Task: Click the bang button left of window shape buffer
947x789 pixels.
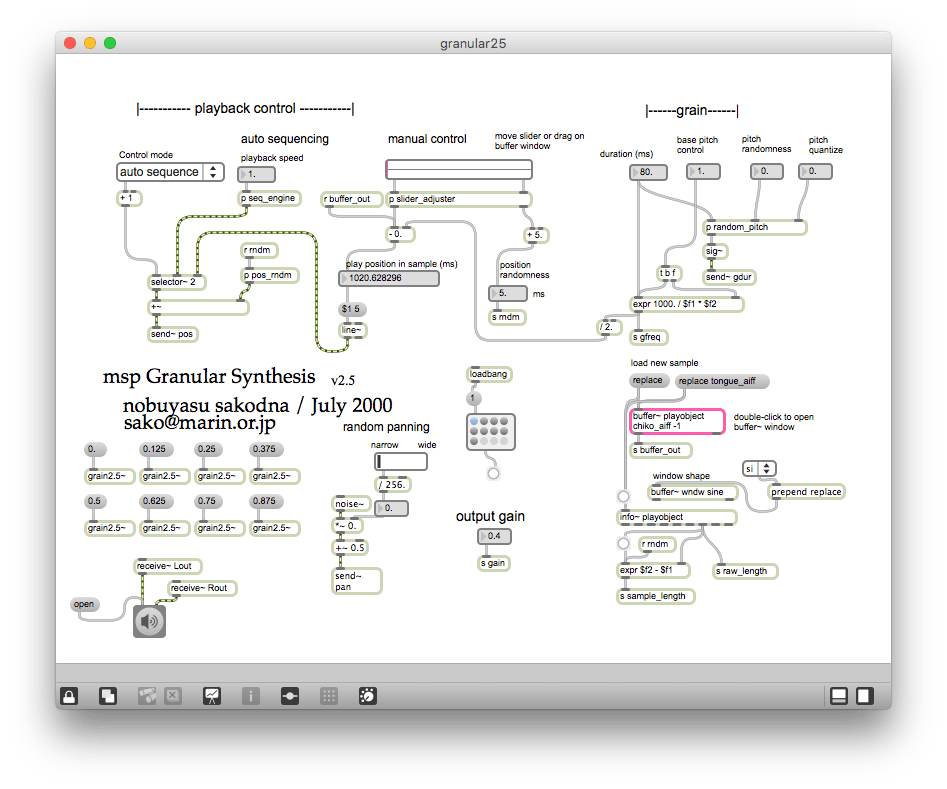Action: coord(623,496)
